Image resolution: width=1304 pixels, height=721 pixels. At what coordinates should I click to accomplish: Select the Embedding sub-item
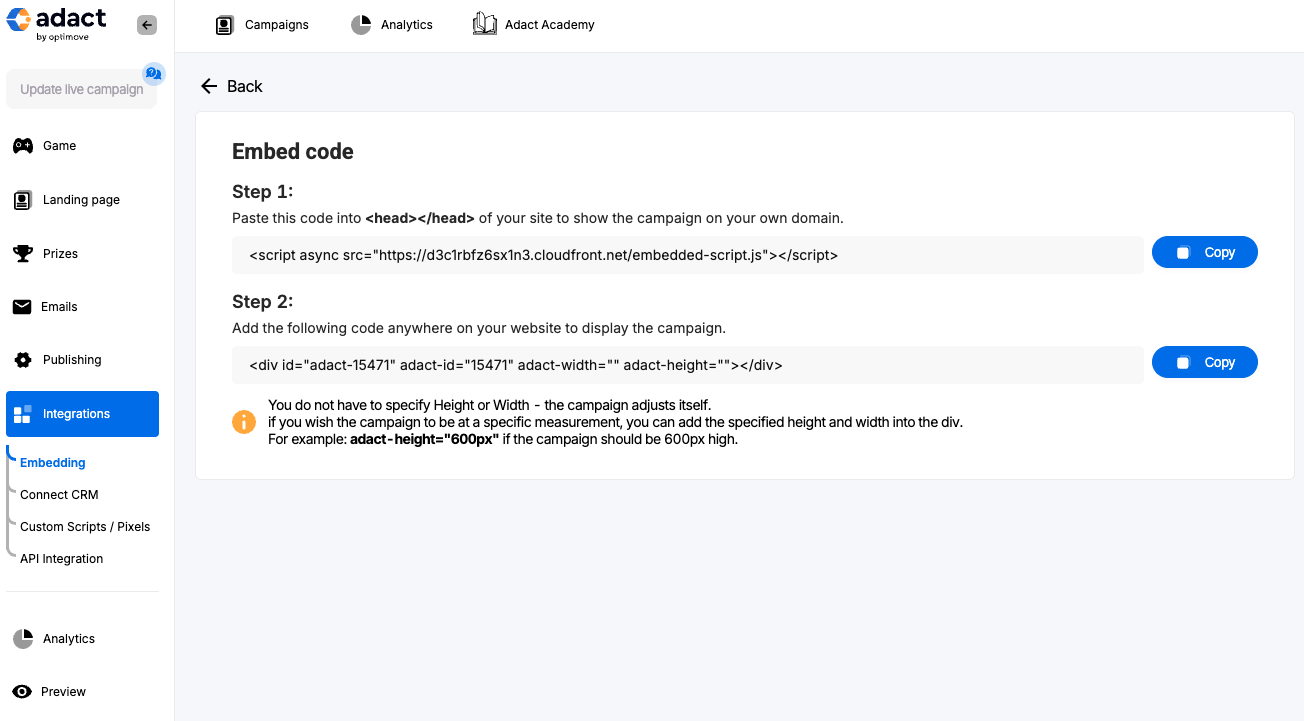pos(53,463)
